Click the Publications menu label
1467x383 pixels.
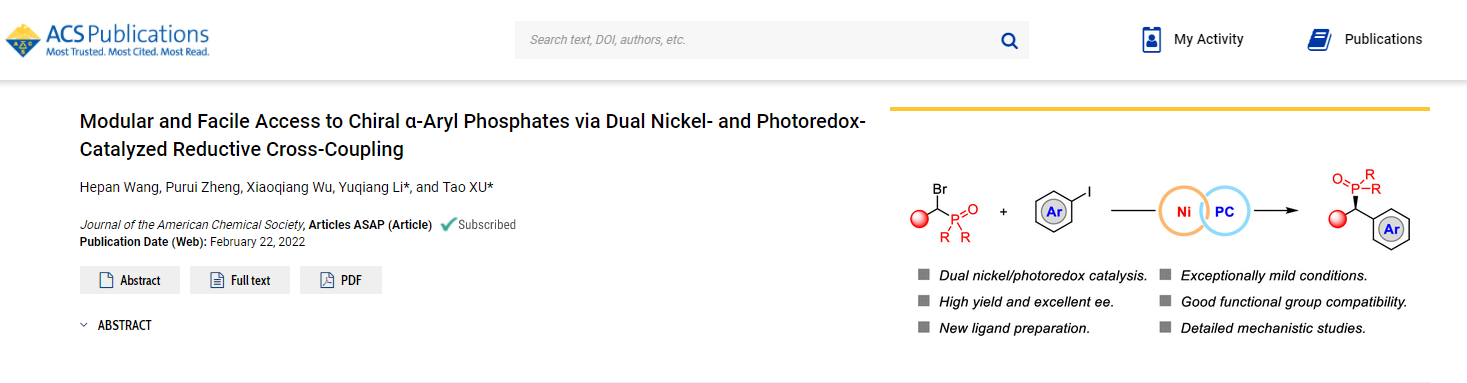pos(1383,39)
